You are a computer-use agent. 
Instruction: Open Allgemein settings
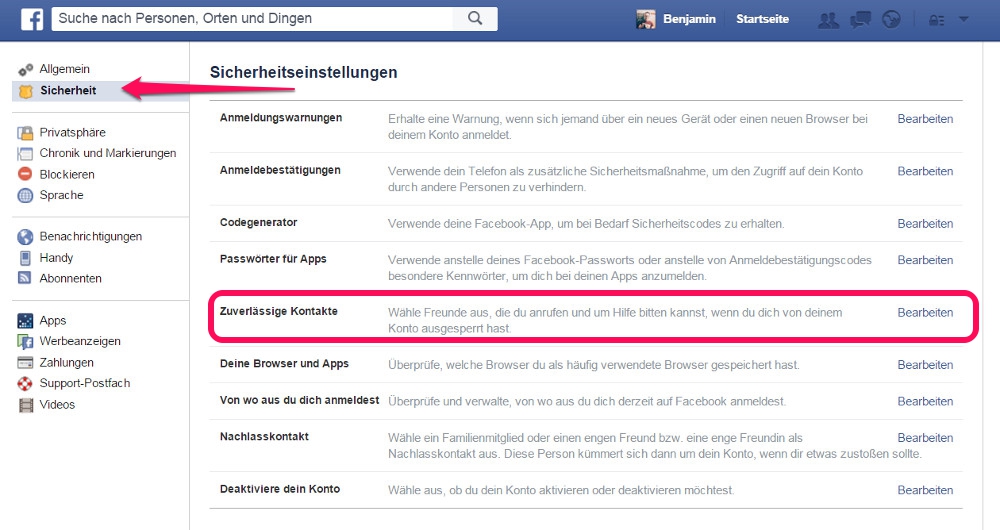(x=64, y=69)
